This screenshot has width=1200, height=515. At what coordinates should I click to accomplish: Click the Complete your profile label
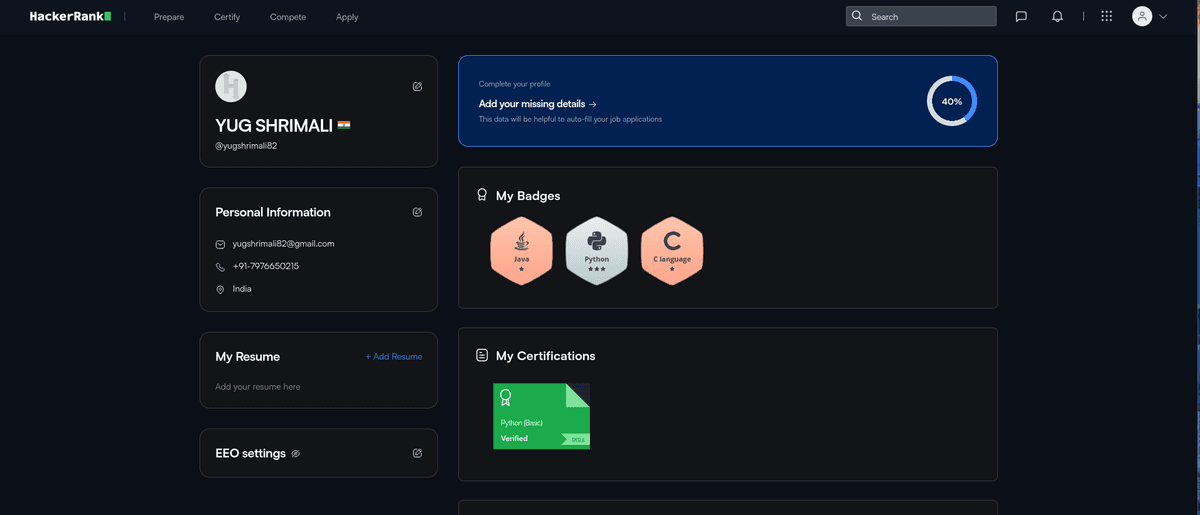514,84
